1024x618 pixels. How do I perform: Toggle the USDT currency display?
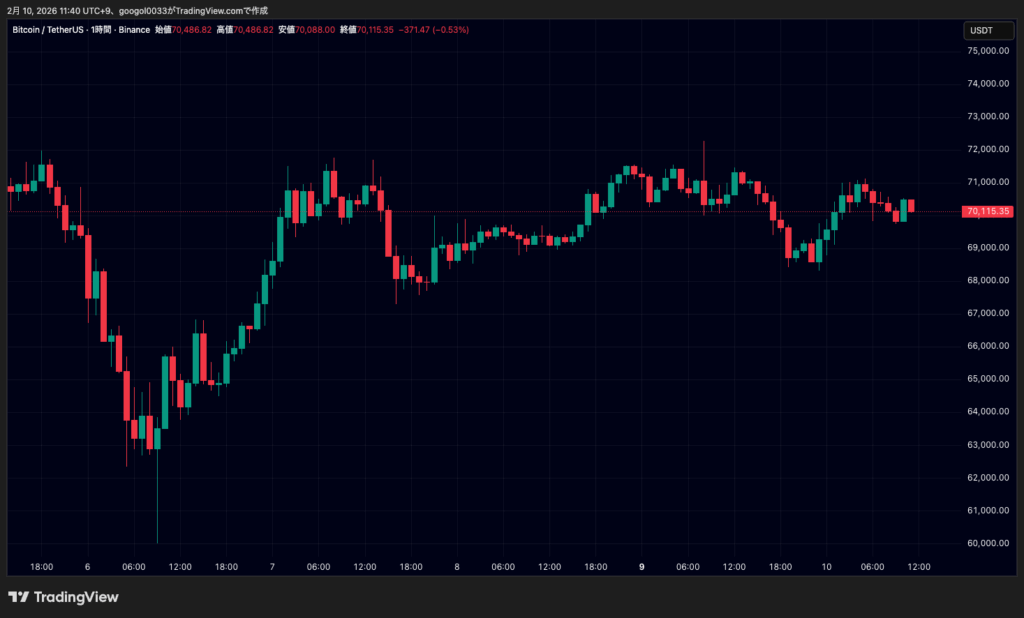(988, 30)
